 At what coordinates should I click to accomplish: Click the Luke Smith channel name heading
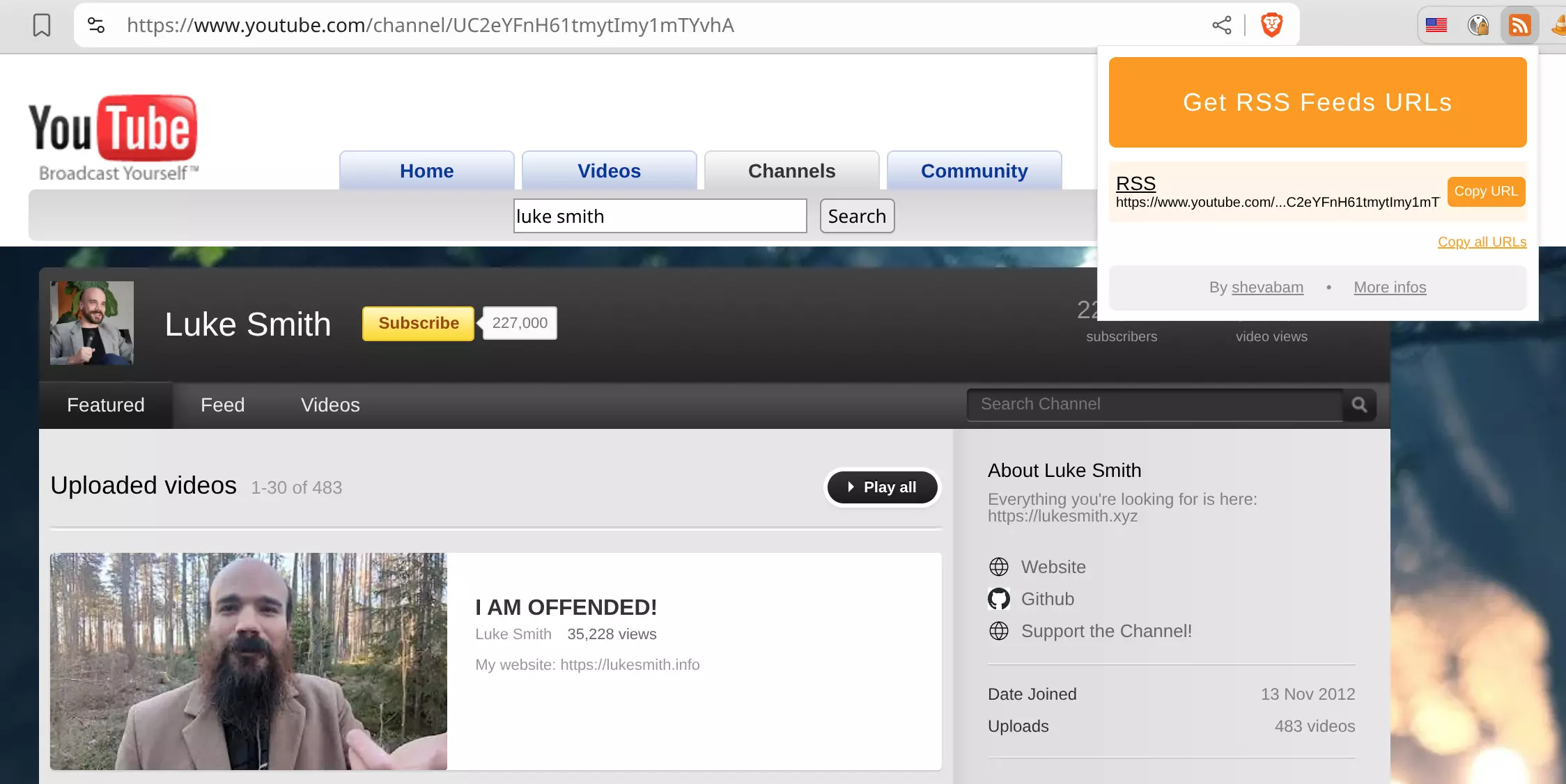coord(248,324)
